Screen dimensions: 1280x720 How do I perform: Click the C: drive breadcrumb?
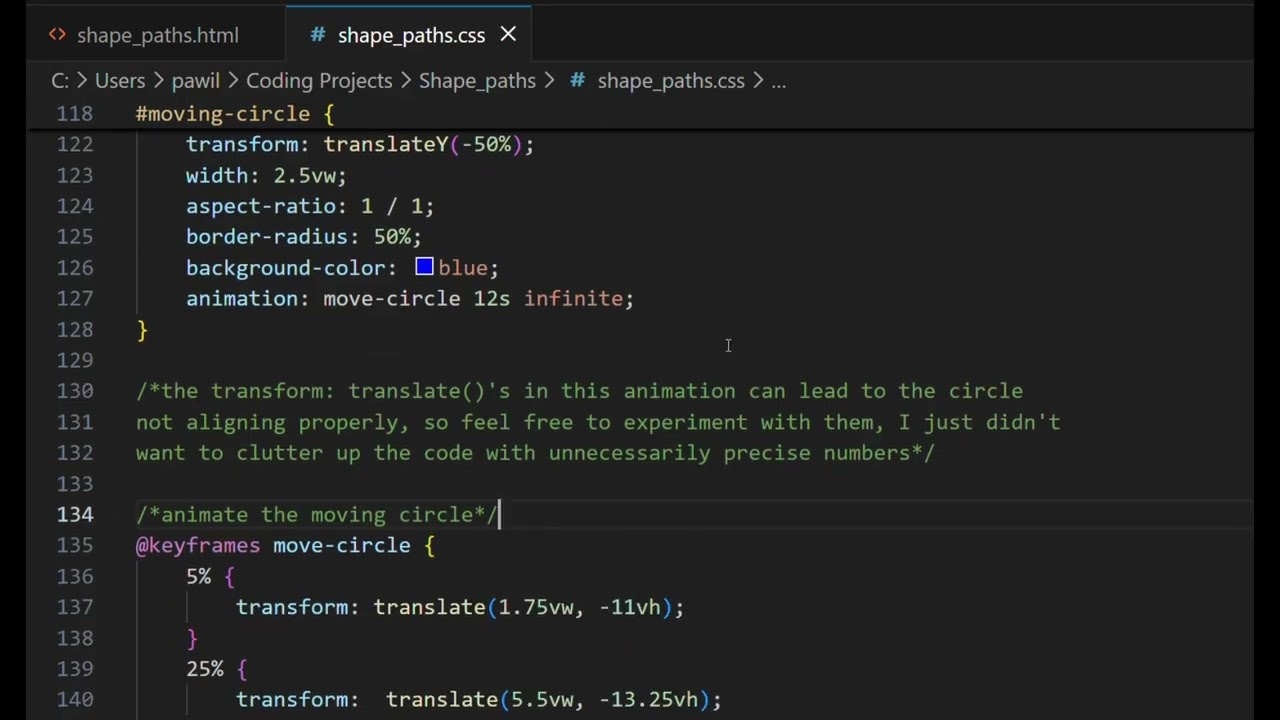[x=60, y=81]
